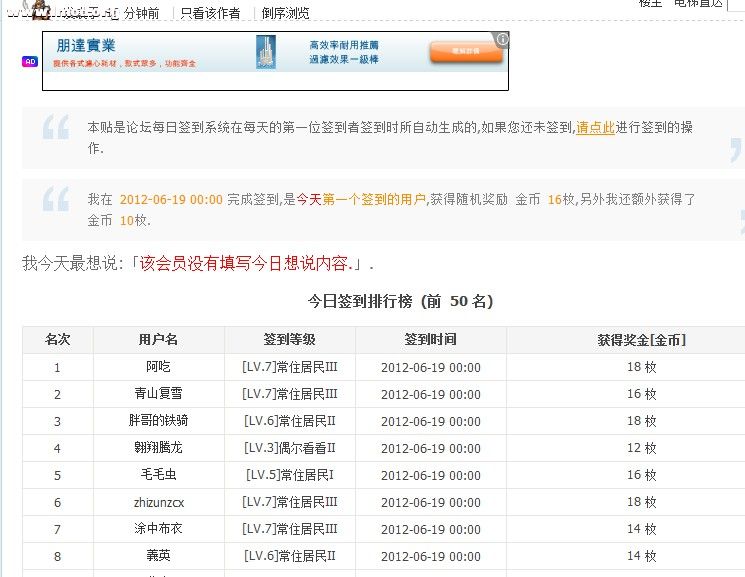This screenshot has height=577, width=745.
Task: Select username 毛毛虫
Action: pos(158,474)
